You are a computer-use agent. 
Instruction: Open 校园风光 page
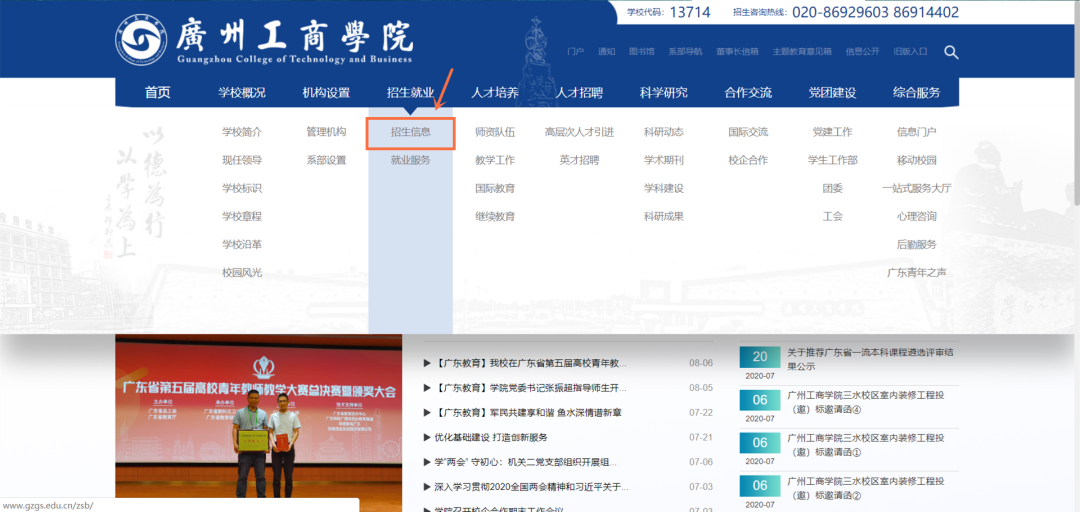(x=242, y=273)
